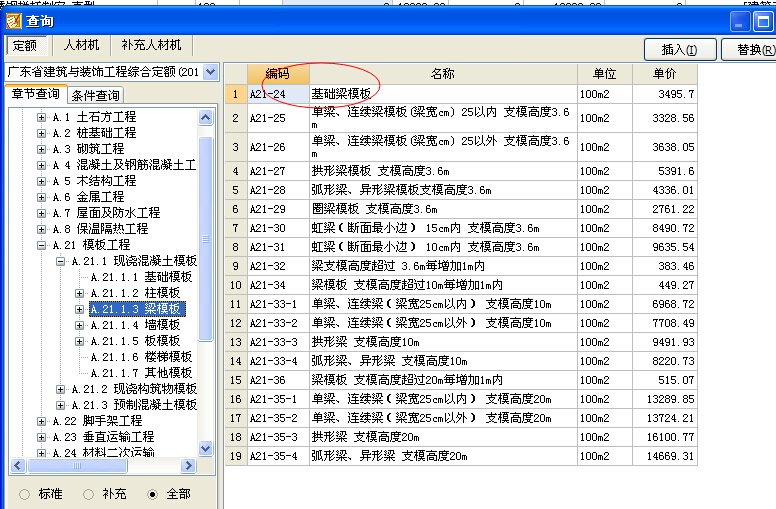Click the tree horizontal scroll right arrow

click(x=188, y=465)
